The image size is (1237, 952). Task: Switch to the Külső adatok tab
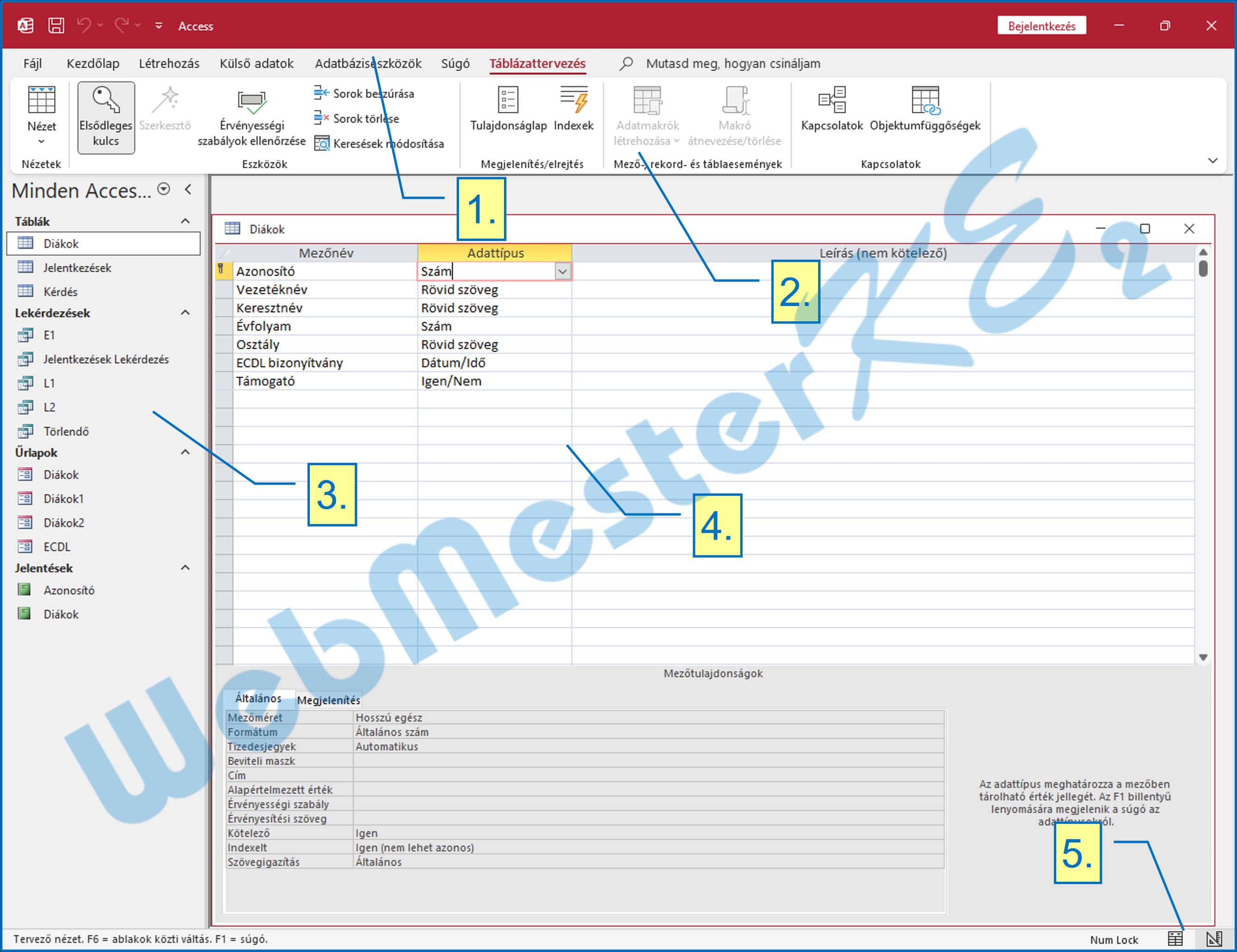click(x=257, y=63)
